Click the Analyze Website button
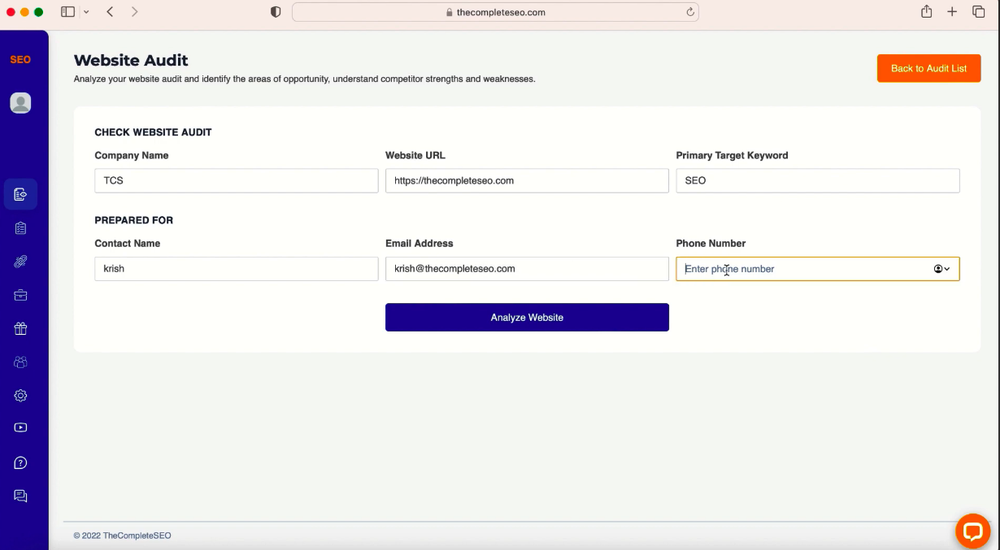 coord(527,317)
